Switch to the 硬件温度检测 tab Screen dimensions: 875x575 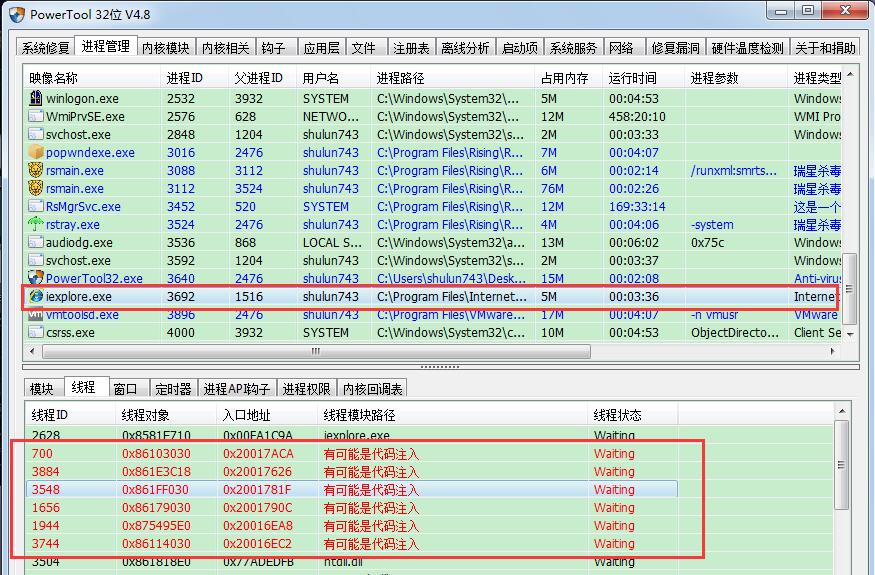748,48
